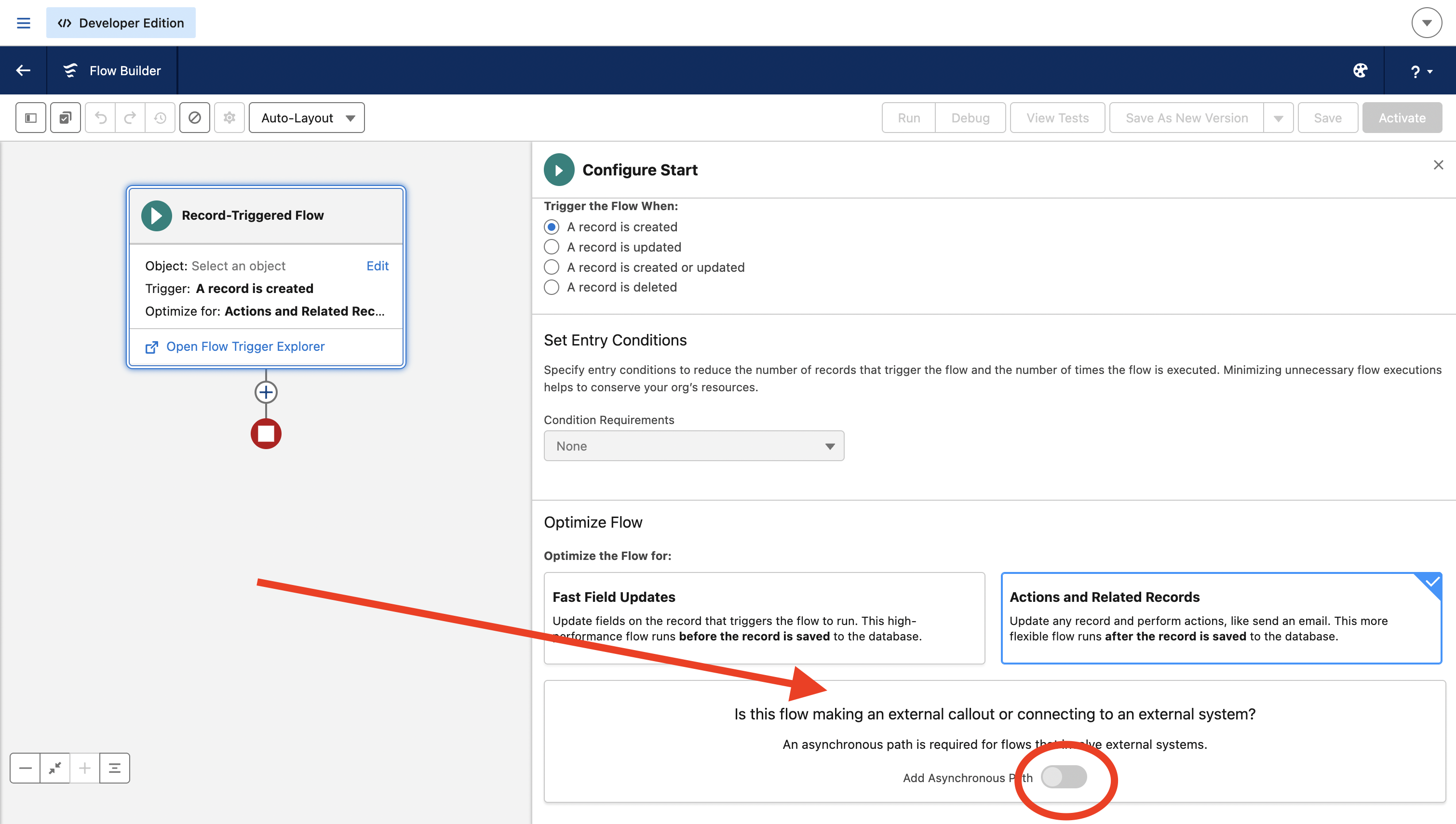
Task: Enable the Add Asynchronous Path toggle
Action: (1064, 777)
